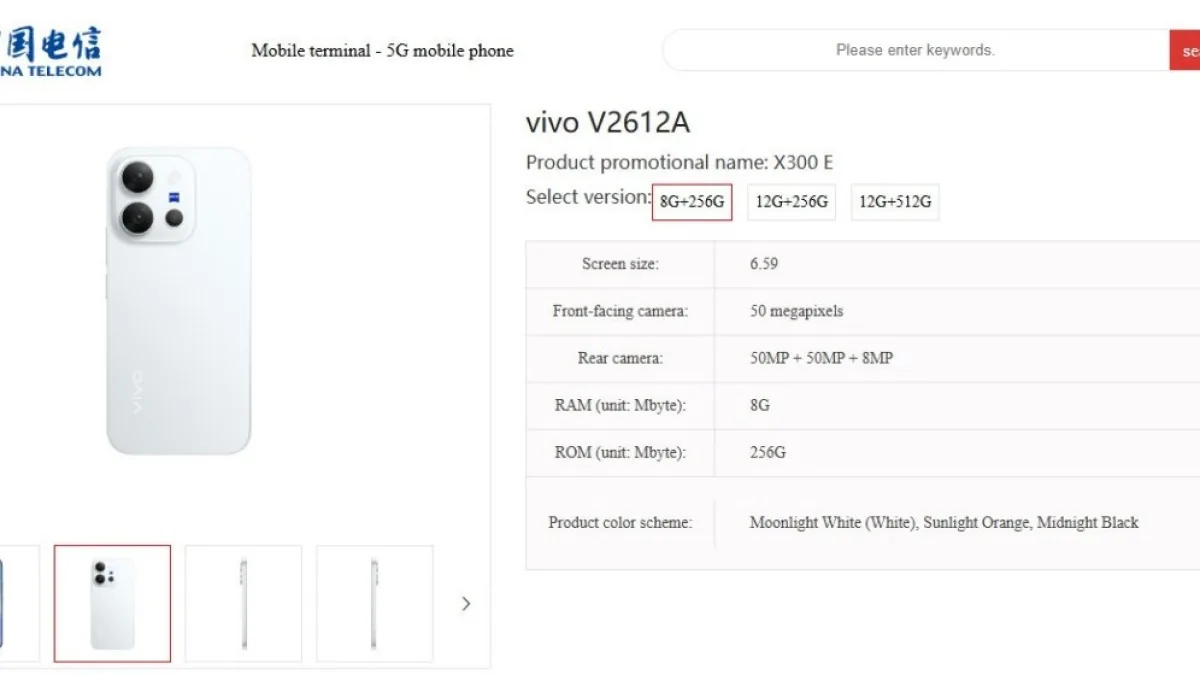The image size is (1200, 675).
Task: Click the Screen size row label
Action: (x=620, y=264)
